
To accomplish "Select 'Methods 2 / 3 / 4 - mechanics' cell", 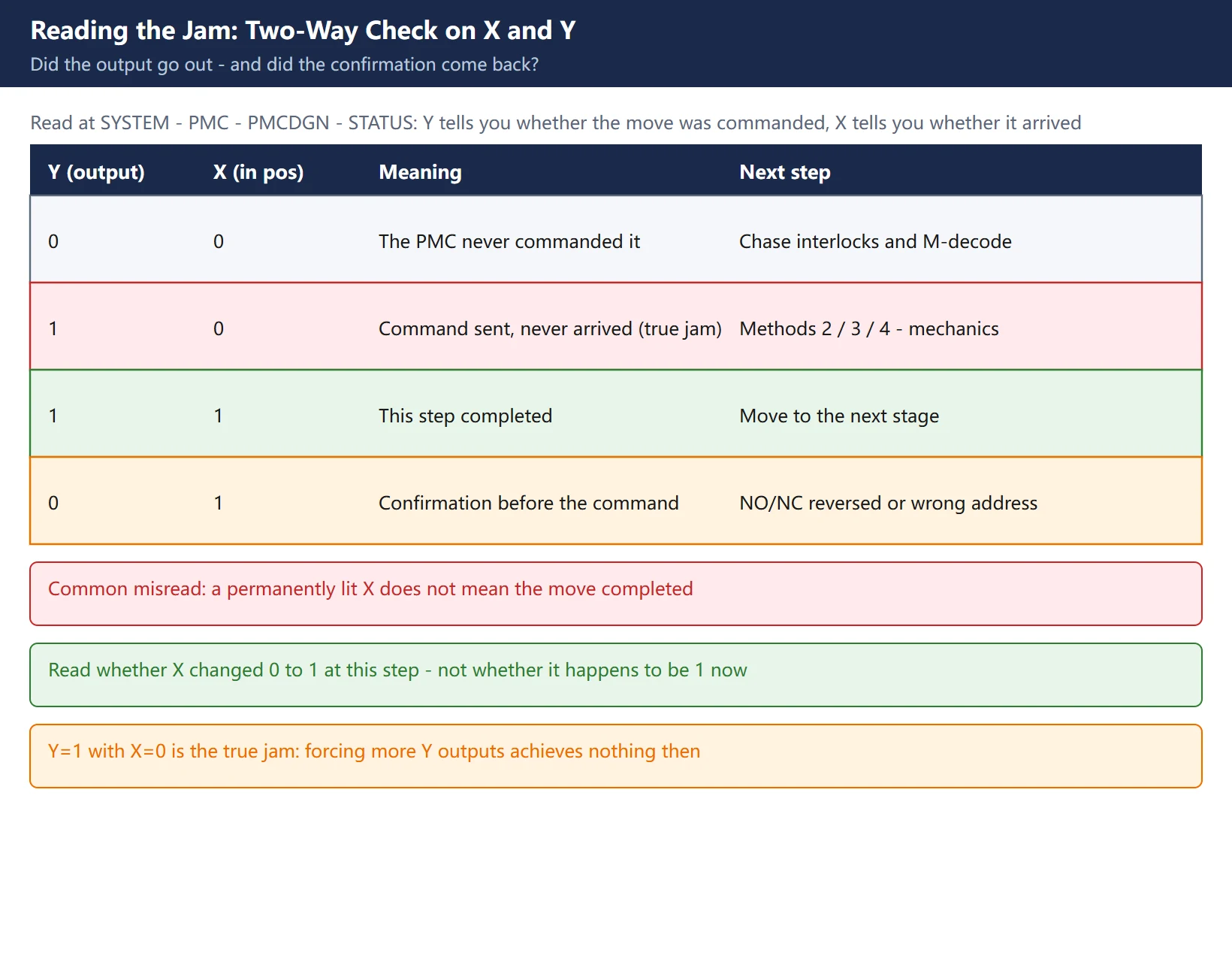I will tap(869, 328).
